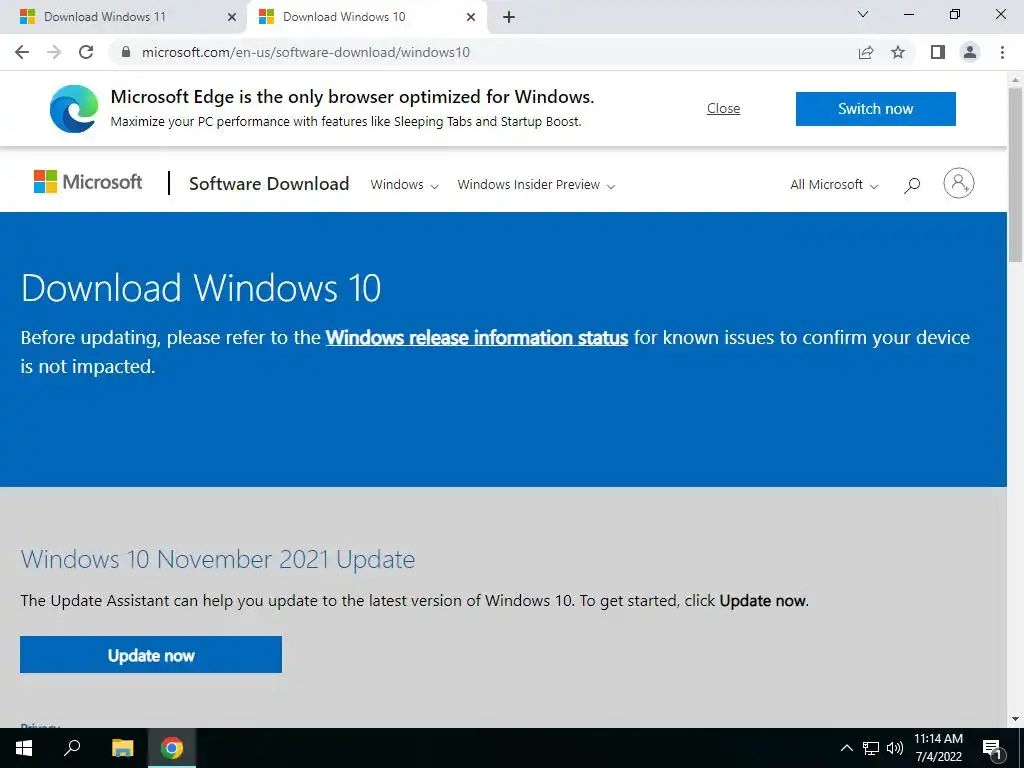
Task: Expand the All Microsoft dropdown
Action: click(x=834, y=185)
